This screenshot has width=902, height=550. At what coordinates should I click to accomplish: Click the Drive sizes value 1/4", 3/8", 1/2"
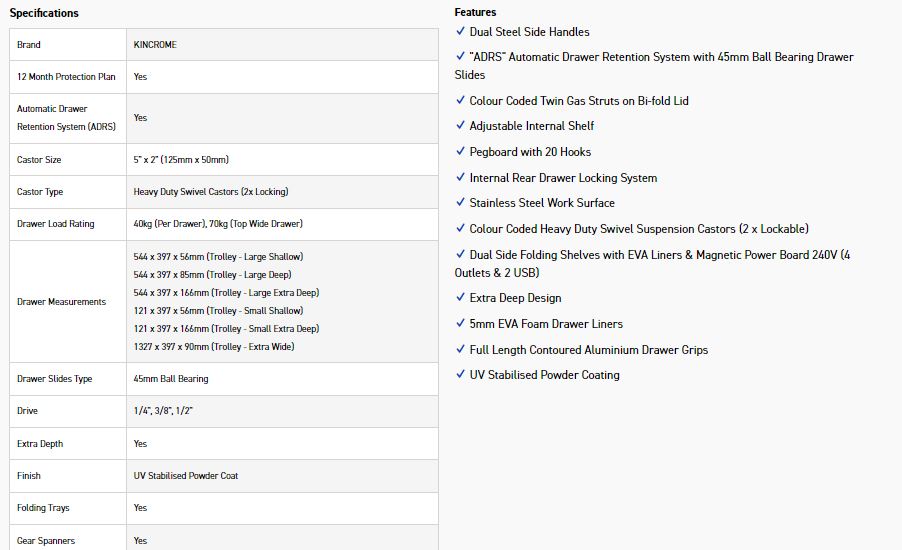[x=163, y=411]
